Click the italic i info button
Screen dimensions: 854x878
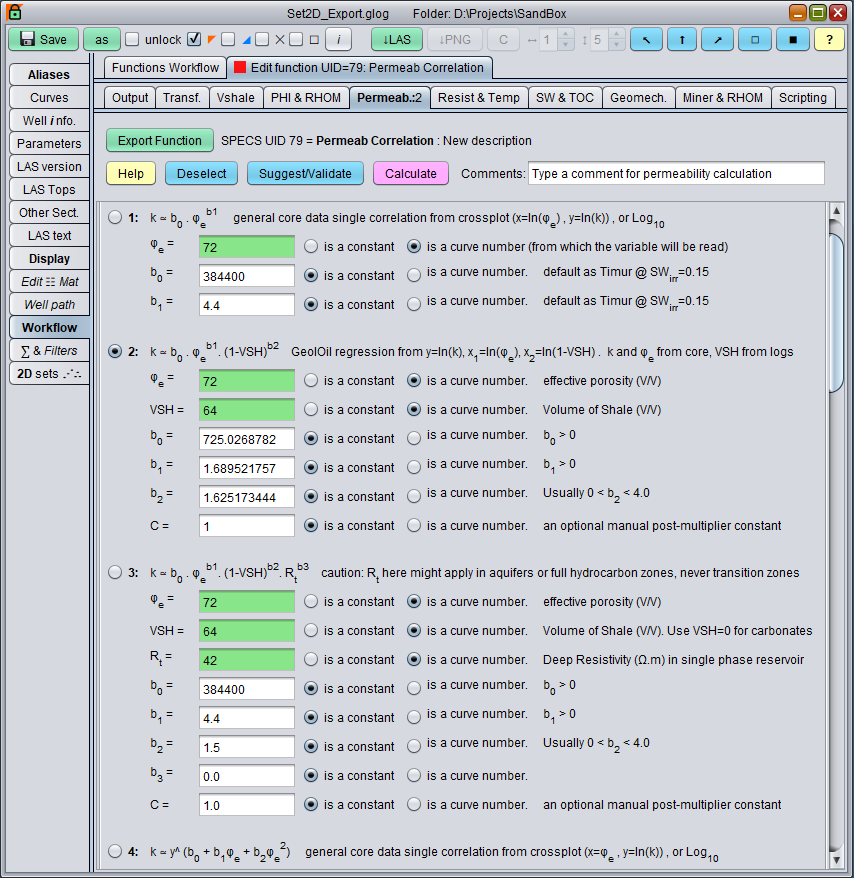point(338,39)
